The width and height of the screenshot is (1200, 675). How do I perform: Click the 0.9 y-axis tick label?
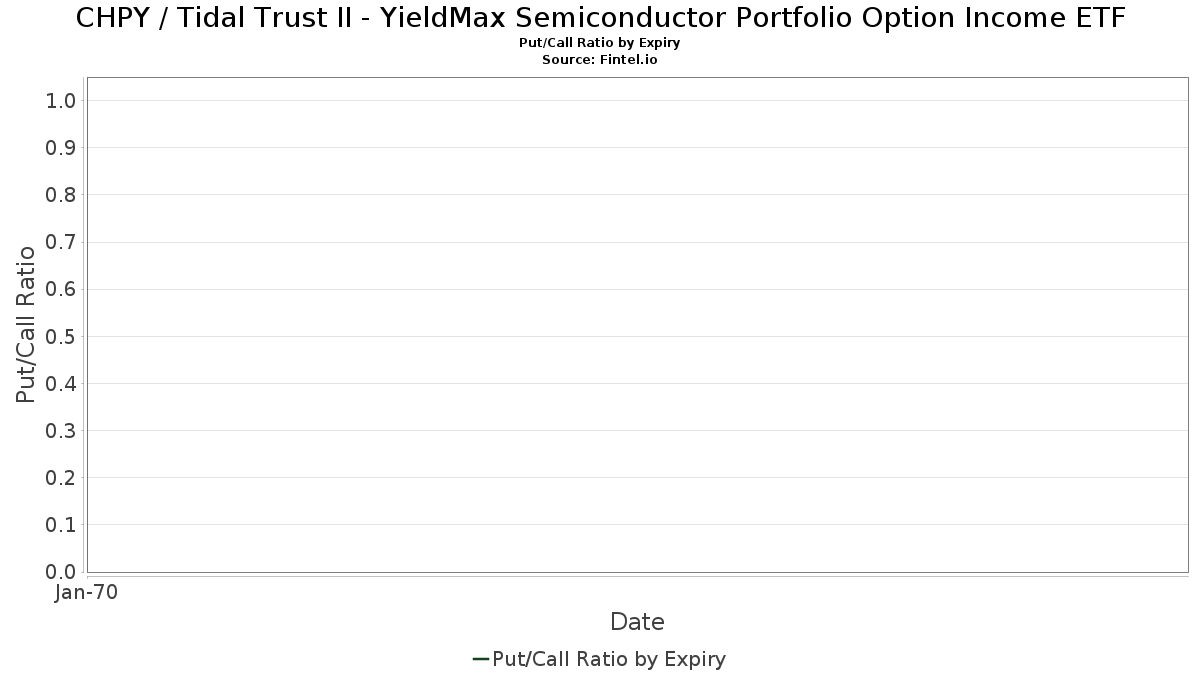click(61, 147)
